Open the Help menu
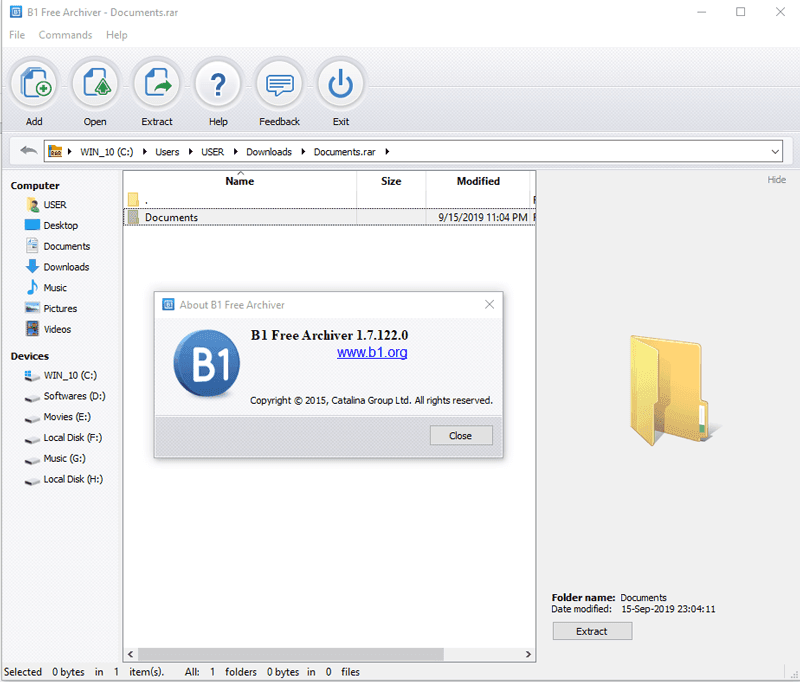Image resolution: width=800 pixels, height=682 pixels. [117, 35]
